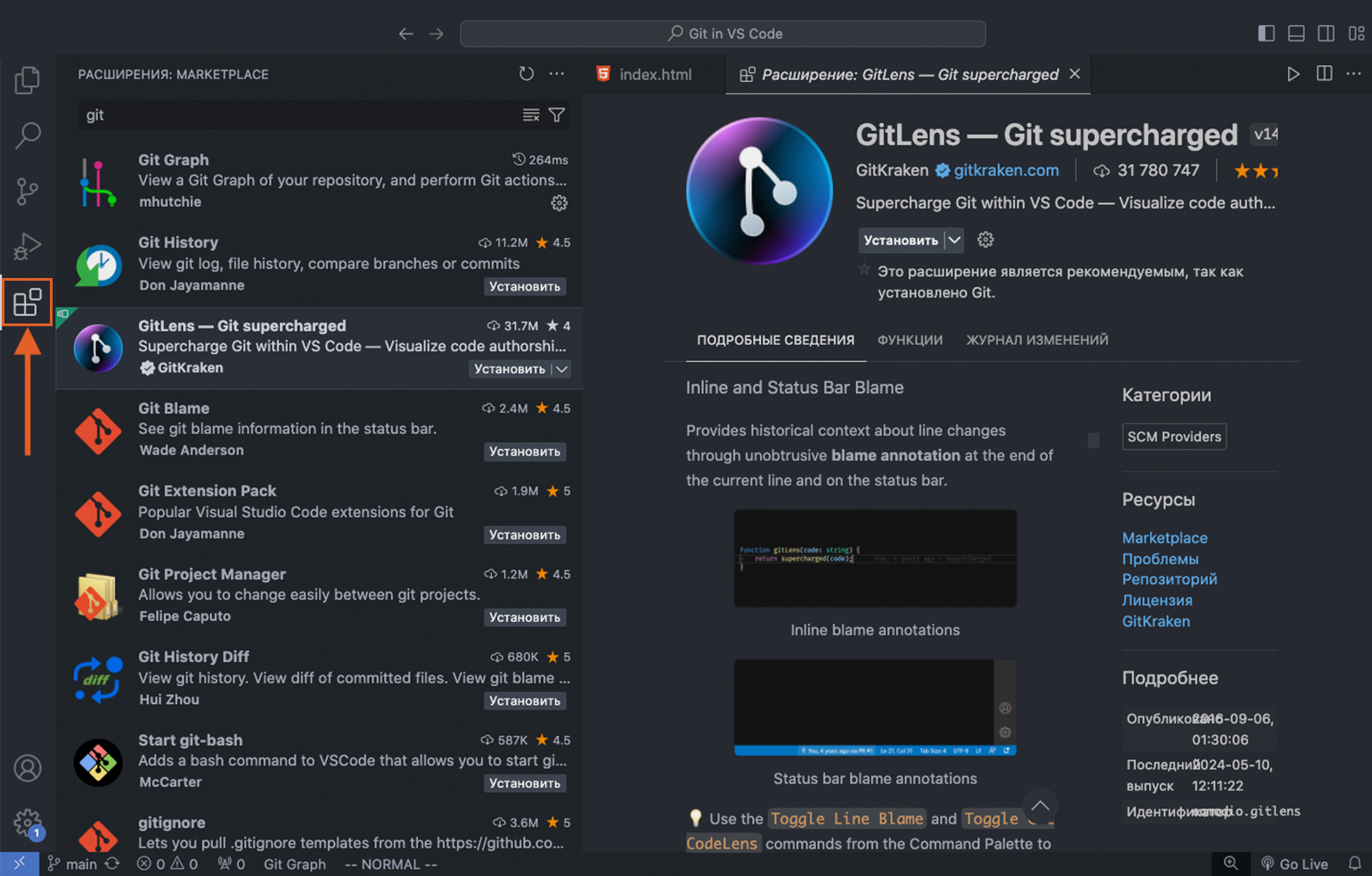Screen dimensions: 1372x876
Task: Refresh the extensions marketplace list
Action: click(x=527, y=74)
